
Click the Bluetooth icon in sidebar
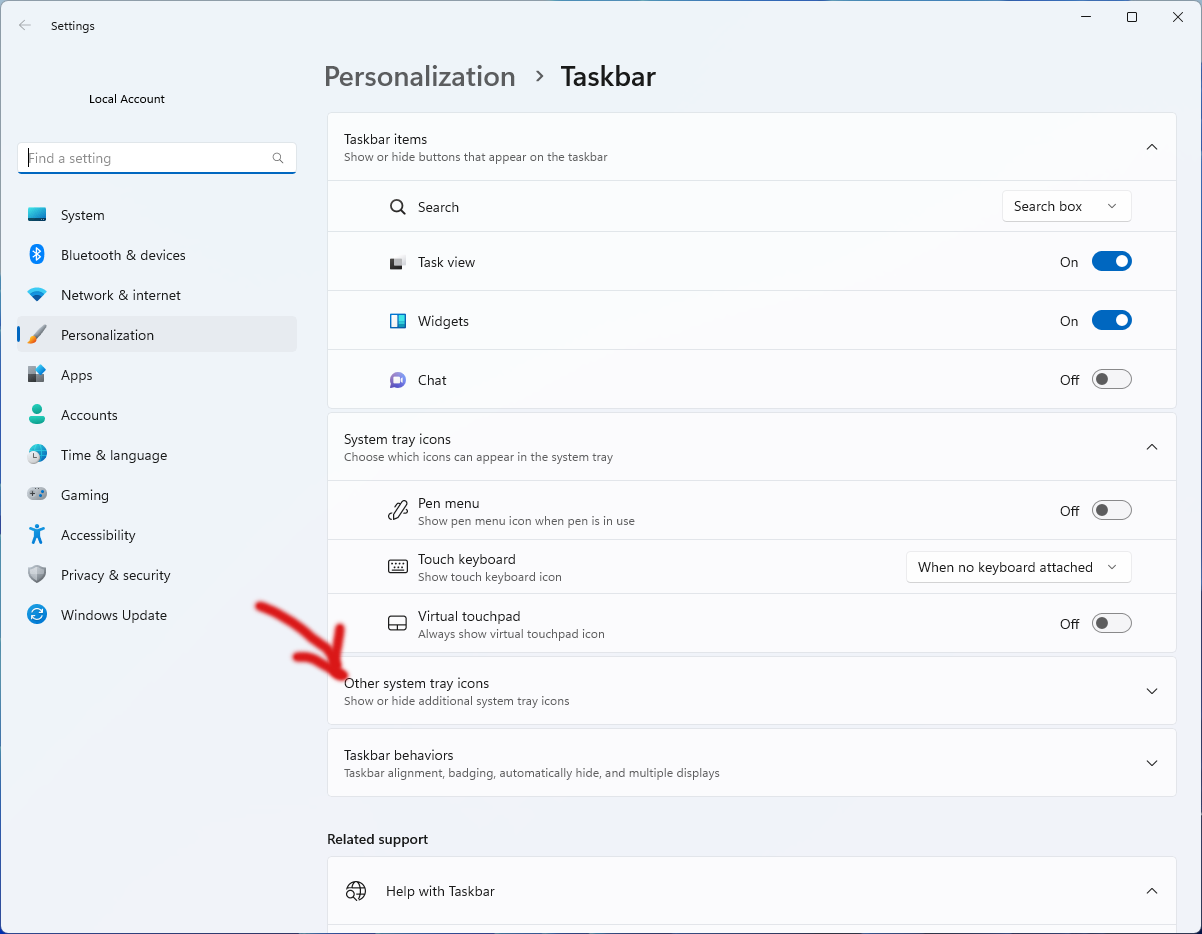click(37, 255)
